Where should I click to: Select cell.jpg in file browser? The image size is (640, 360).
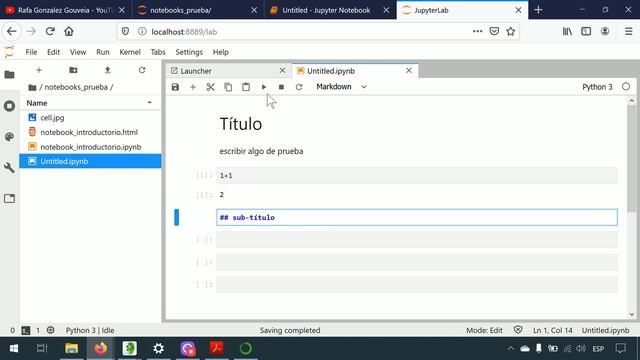(x=90, y=118)
